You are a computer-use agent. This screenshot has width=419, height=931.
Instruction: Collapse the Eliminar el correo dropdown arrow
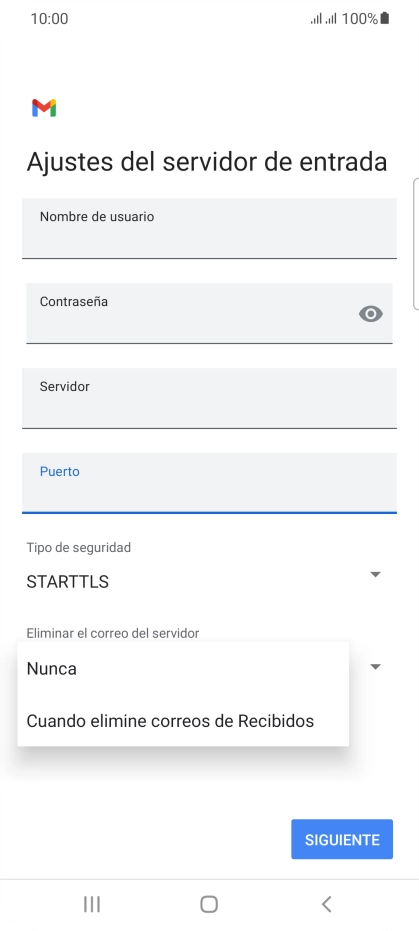click(375, 667)
